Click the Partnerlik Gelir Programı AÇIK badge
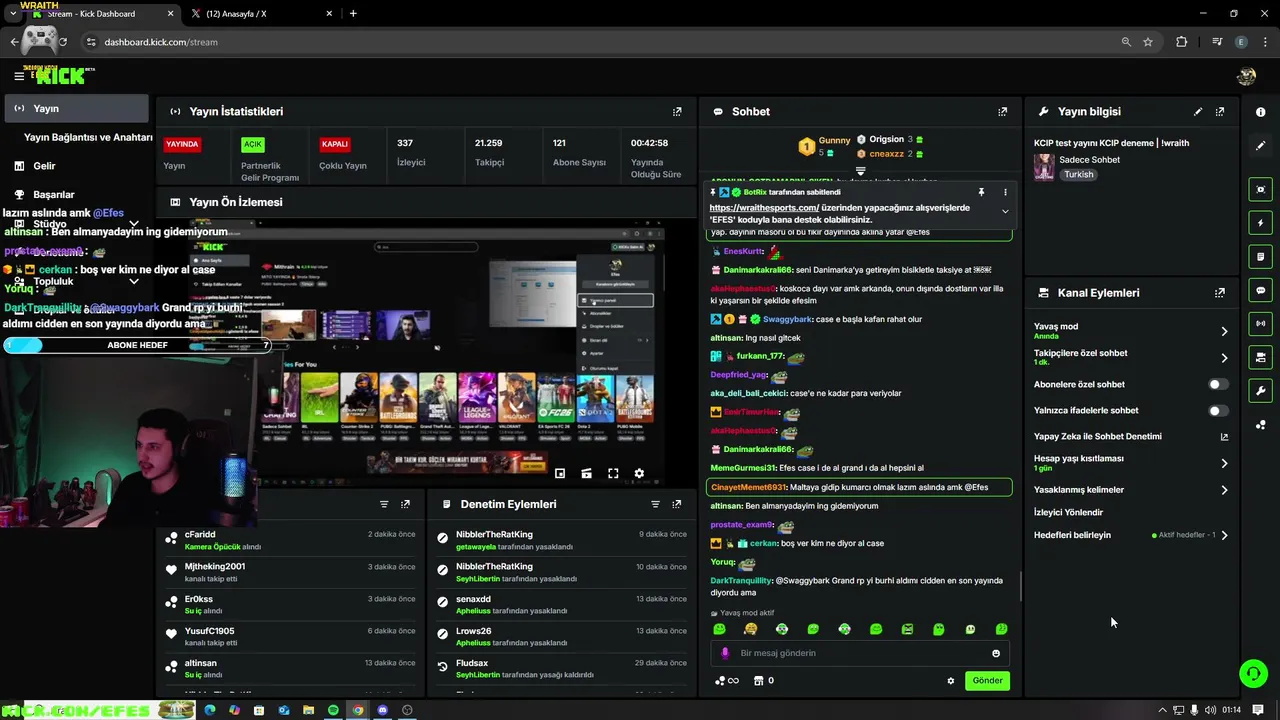This screenshot has height=720, width=1280. click(253, 144)
